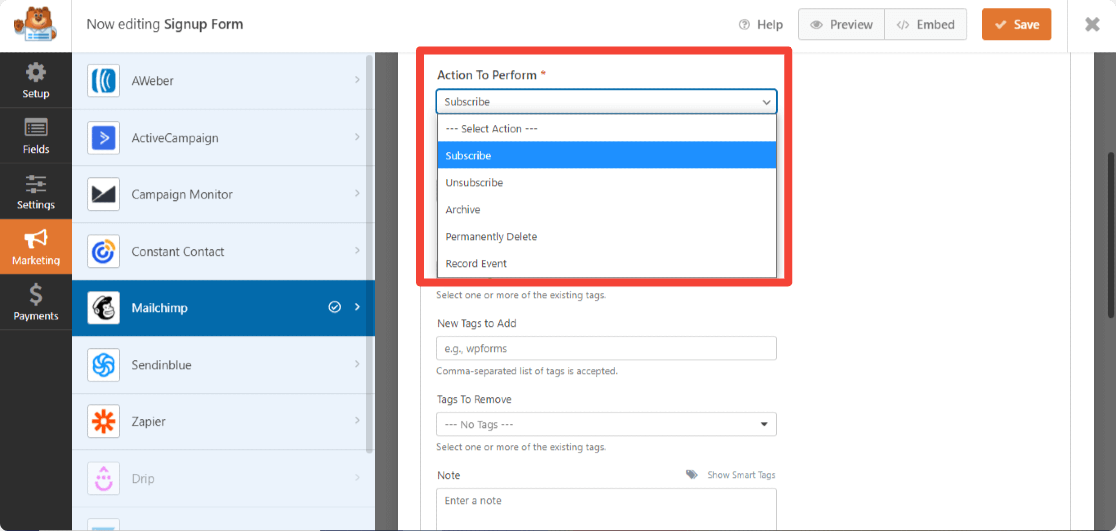Click the Constant Contact logo
This screenshot has width=1116, height=531.
pyautogui.click(x=103, y=251)
